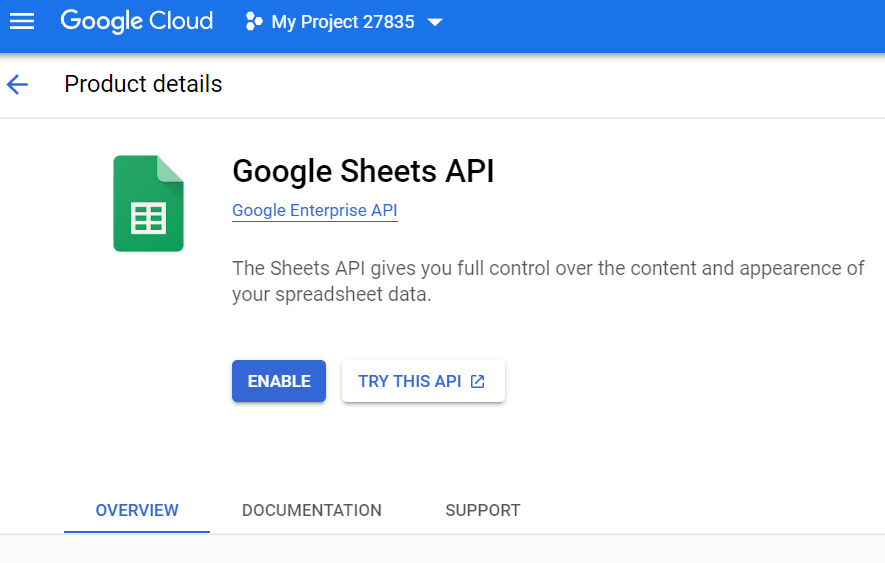Select the My Project 27835 project name
This screenshot has height=563, width=885.
(x=342, y=22)
